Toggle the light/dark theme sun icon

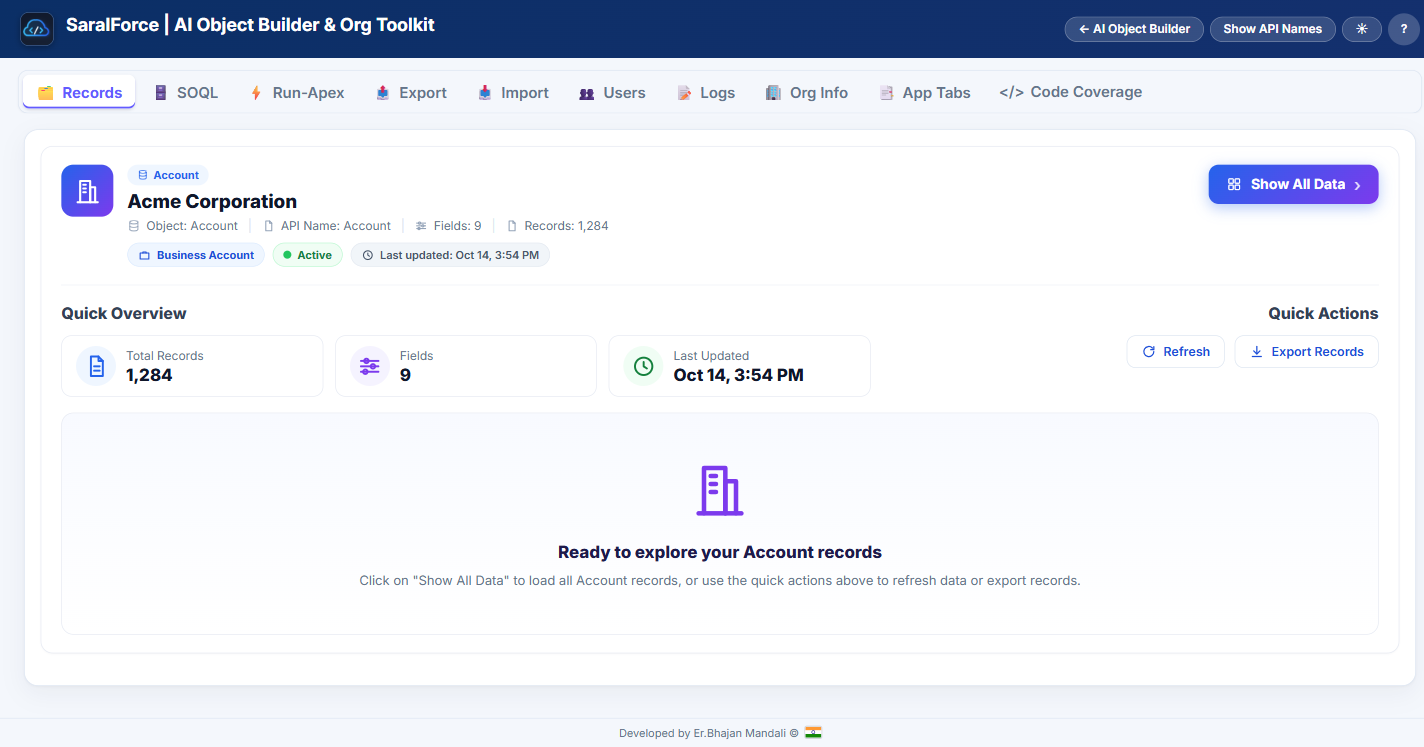tap(1361, 29)
